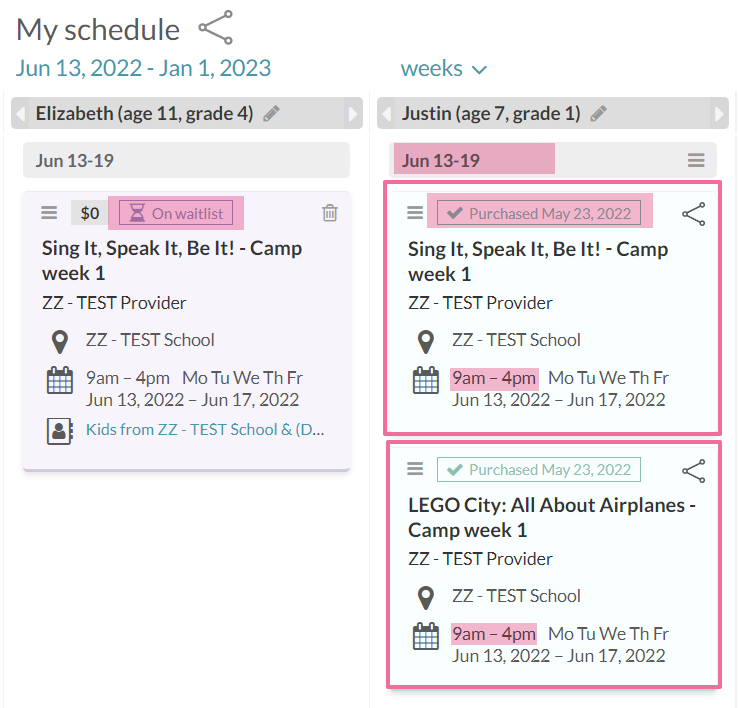Open hamburger menu on Justin's Sing It camp
This screenshot has height=708, width=739.
click(x=415, y=213)
